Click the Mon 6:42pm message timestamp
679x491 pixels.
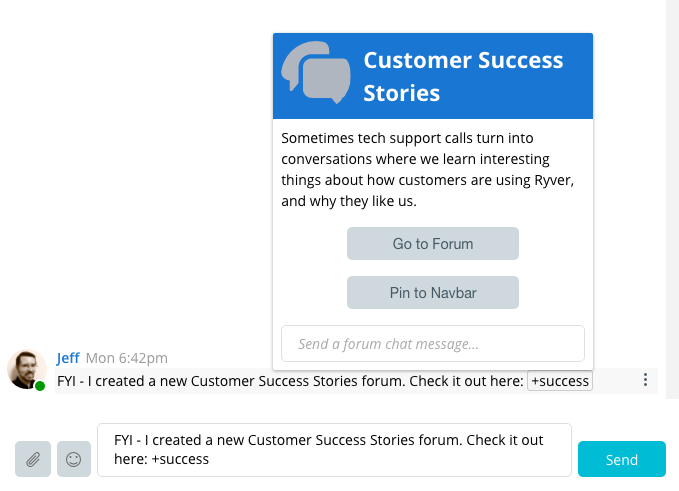click(x=126, y=358)
